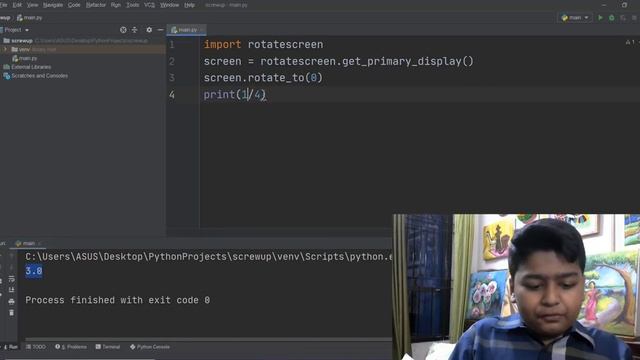Open the Terminal tool window
Image resolution: width=640 pixels, height=360 pixels.
tap(108, 347)
